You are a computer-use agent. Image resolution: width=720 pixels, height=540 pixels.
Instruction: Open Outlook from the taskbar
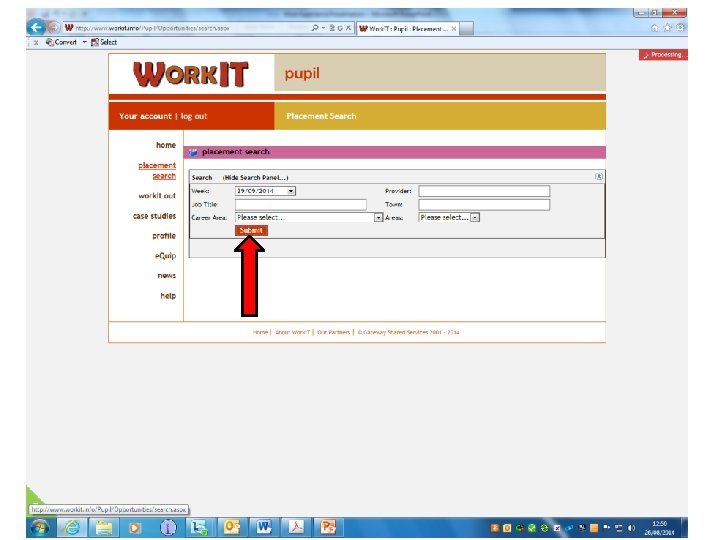click(232, 527)
